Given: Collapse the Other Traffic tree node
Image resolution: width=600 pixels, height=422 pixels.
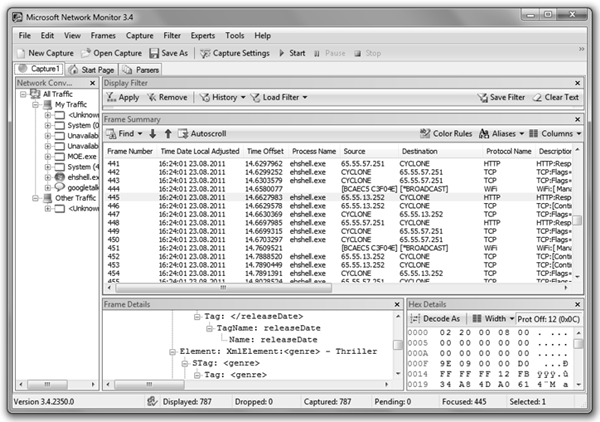Looking at the screenshot, I should coord(35,198).
